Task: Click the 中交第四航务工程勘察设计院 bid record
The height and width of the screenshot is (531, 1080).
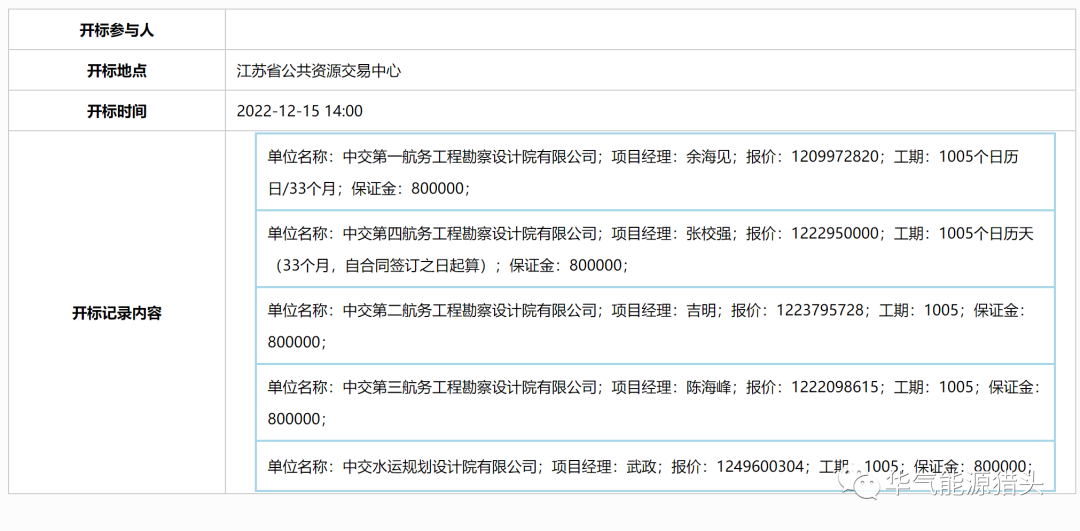Action: [x=655, y=249]
